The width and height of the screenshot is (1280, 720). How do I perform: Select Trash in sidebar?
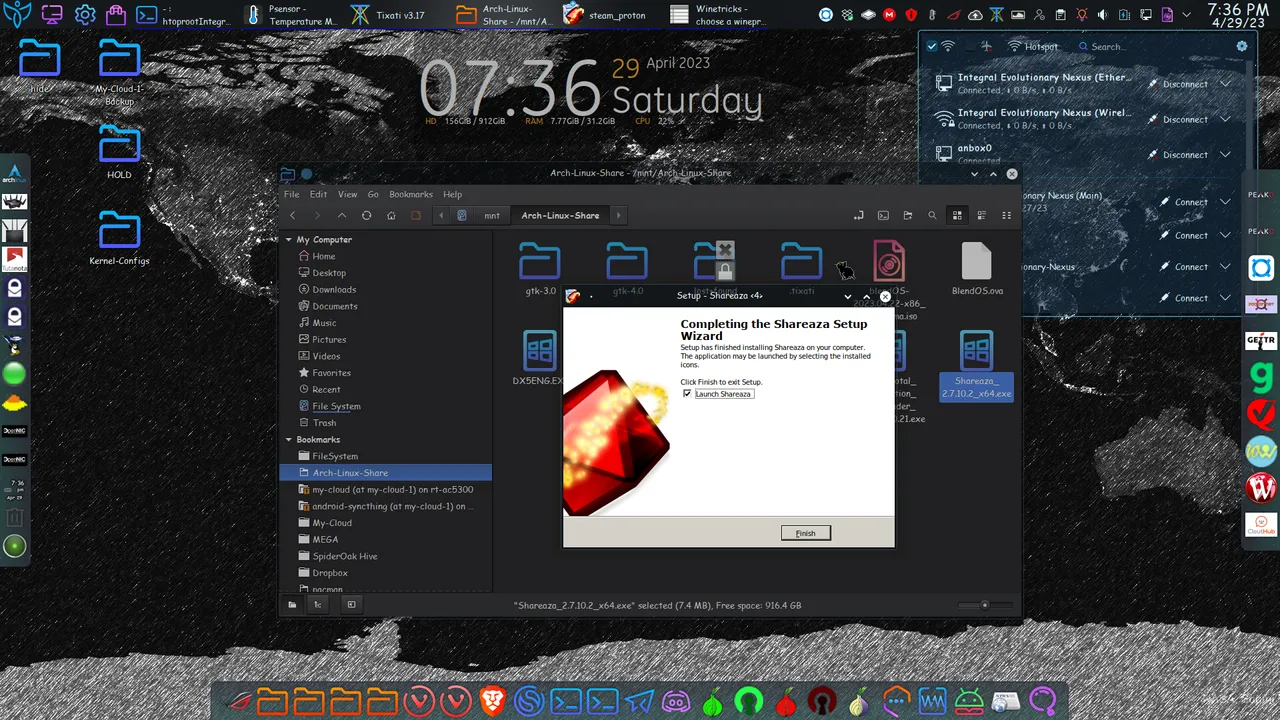(324, 423)
